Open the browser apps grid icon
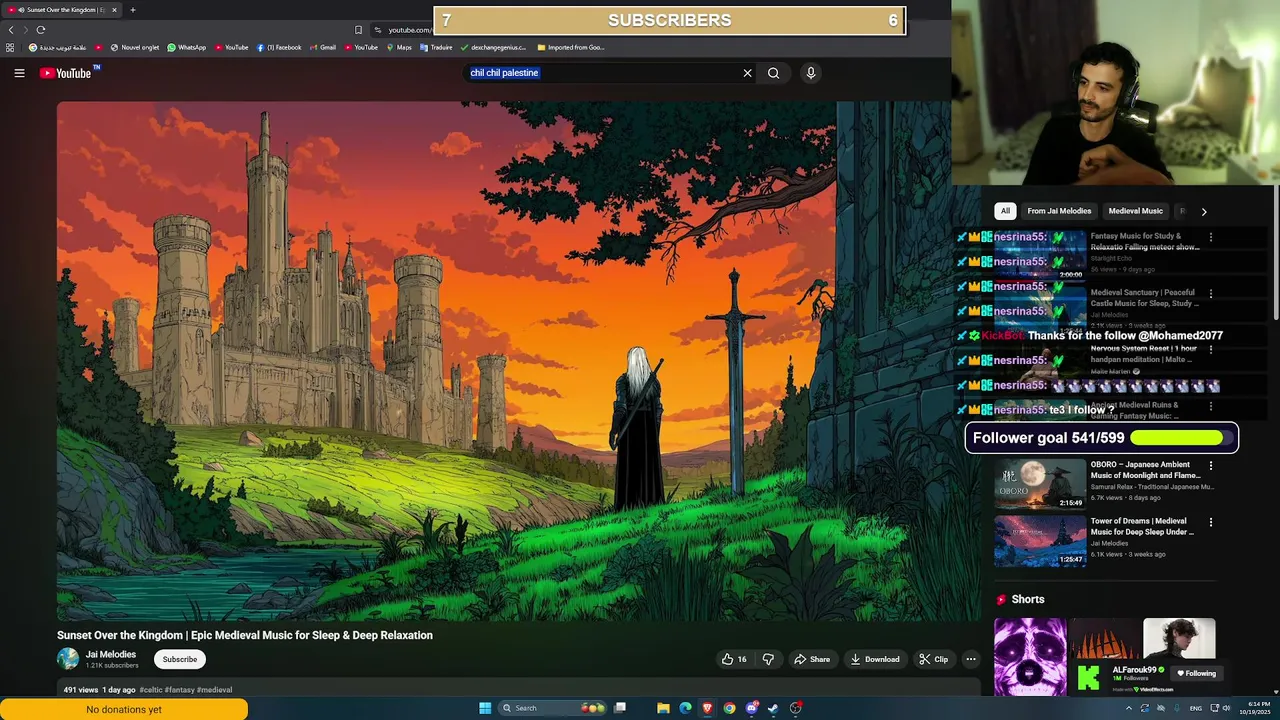The width and height of the screenshot is (1280, 720). coord(10,47)
